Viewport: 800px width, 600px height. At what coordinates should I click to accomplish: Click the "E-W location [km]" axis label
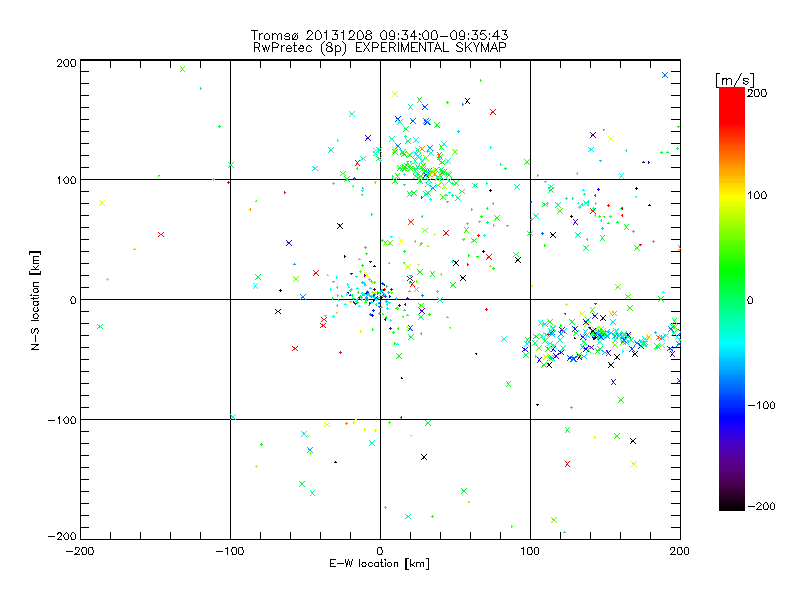(379, 563)
